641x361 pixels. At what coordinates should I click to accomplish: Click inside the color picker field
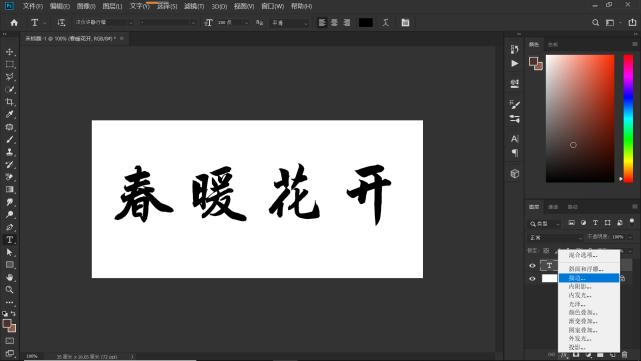tap(580, 119)
